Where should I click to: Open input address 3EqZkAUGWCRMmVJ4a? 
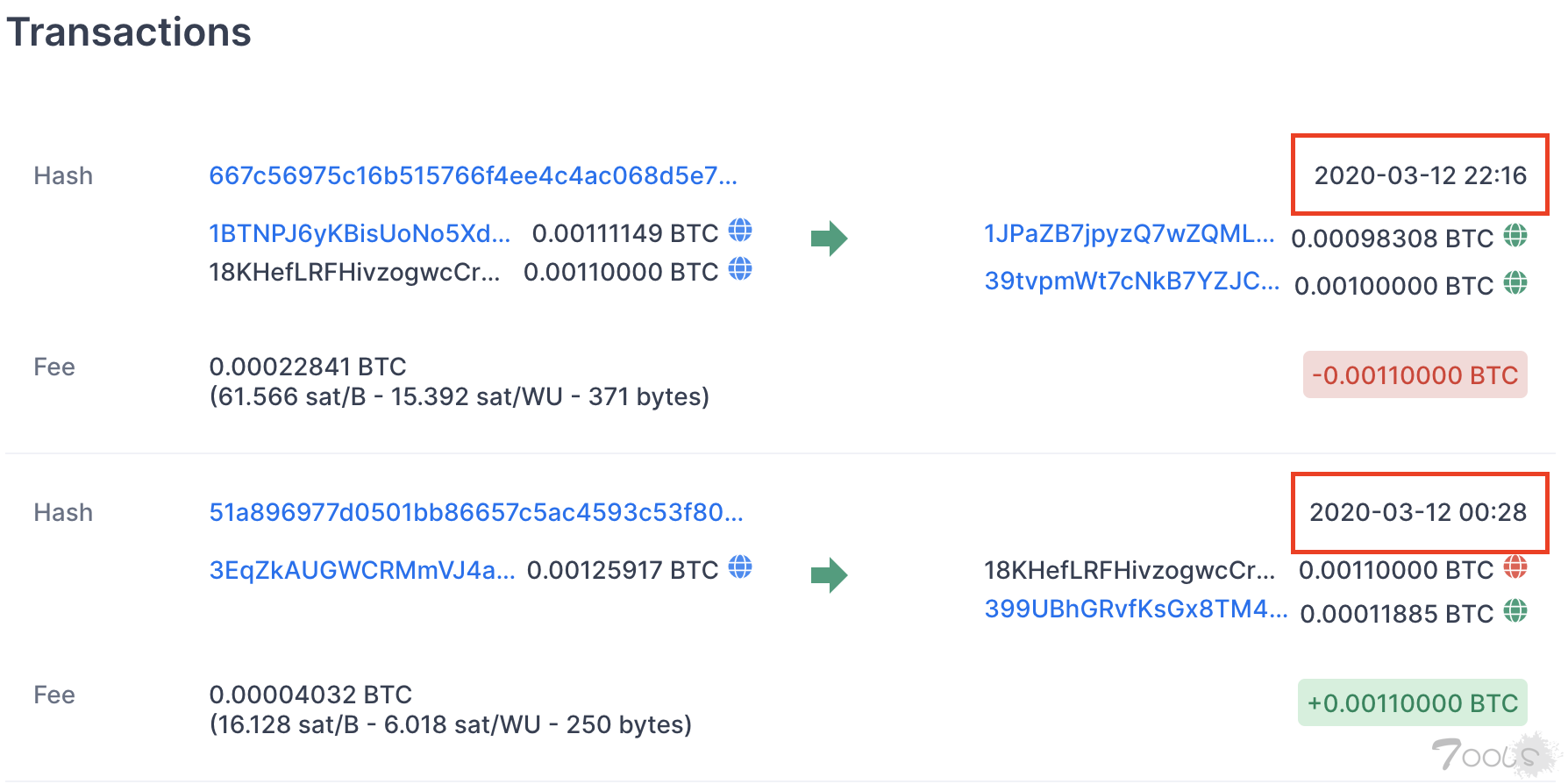click(x=362, y=570)
